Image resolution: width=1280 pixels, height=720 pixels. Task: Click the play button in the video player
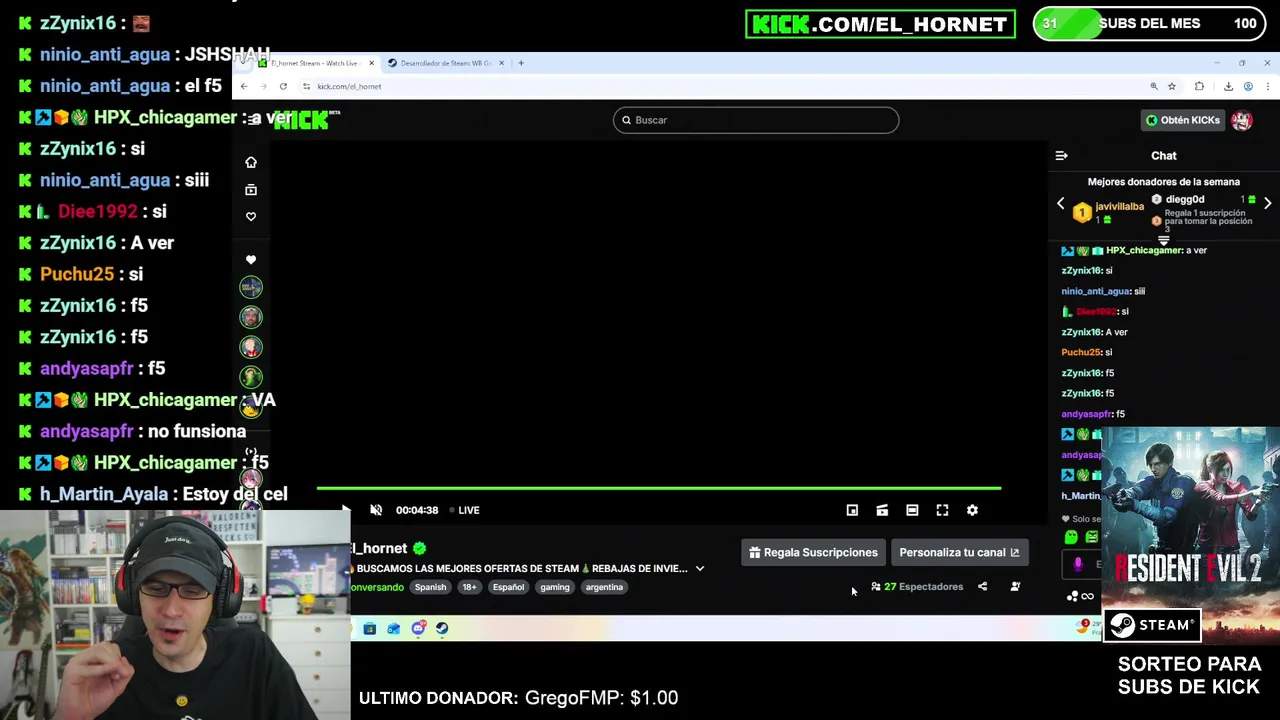pos(346,510)
